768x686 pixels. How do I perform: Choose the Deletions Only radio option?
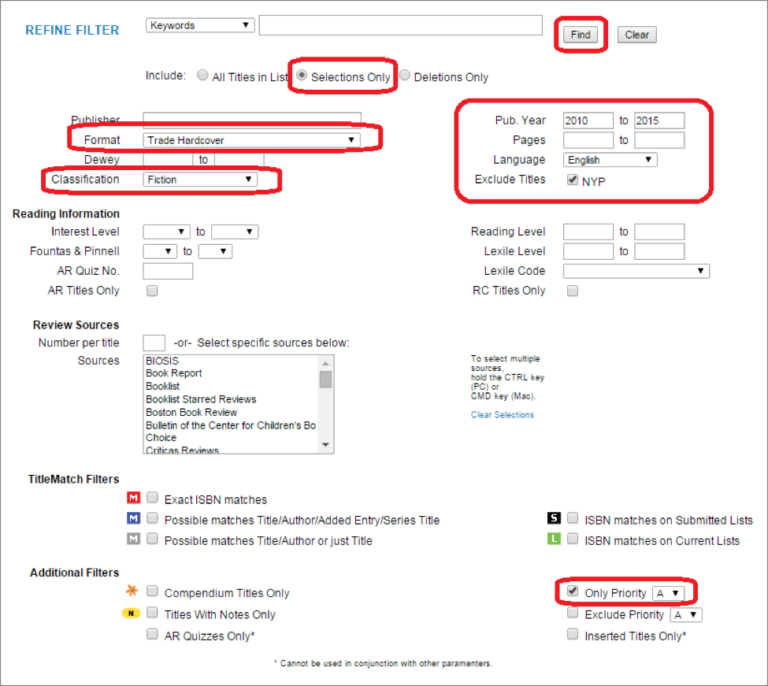click(x=405, y=76)
